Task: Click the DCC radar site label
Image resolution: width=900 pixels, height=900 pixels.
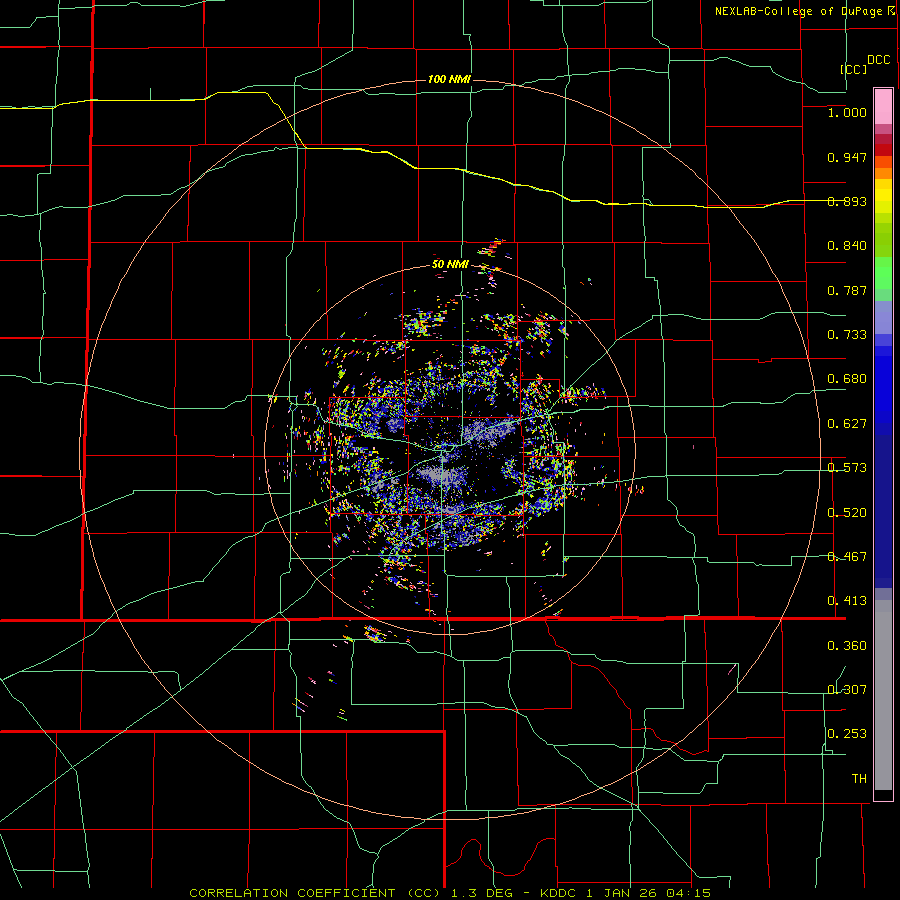Action: pyautogui.click(x=878, y=60)
